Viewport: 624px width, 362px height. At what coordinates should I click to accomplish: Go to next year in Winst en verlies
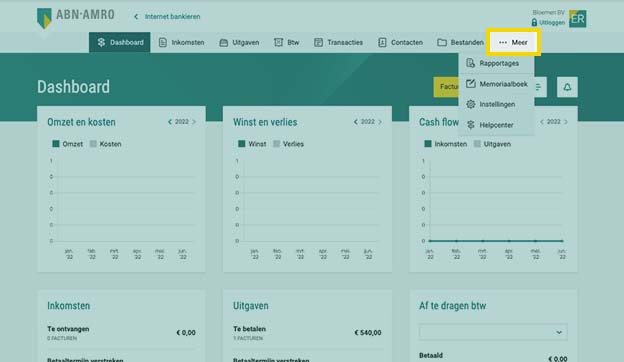tap(380, 122)
